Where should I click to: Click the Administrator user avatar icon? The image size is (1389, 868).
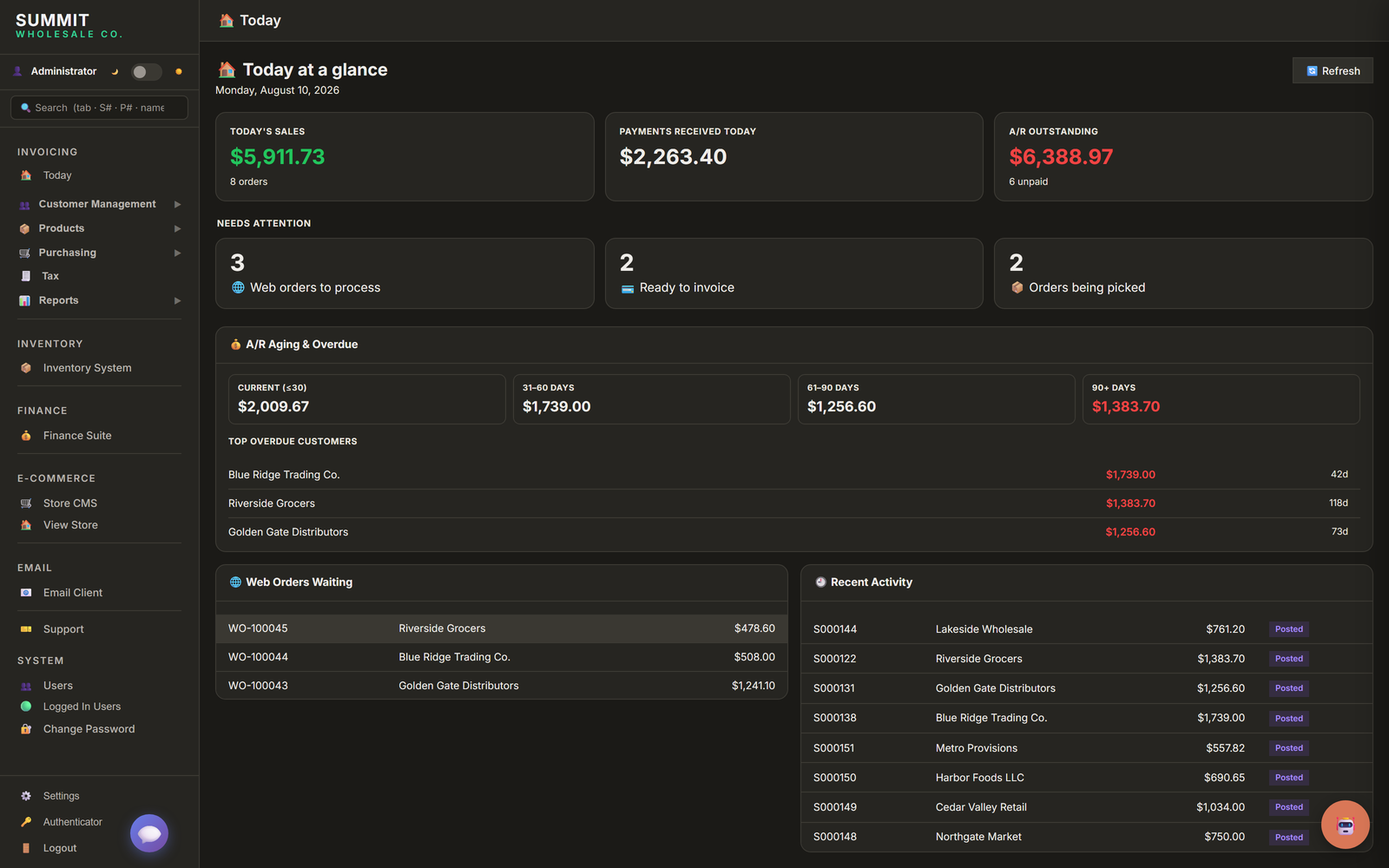point(17,71)
